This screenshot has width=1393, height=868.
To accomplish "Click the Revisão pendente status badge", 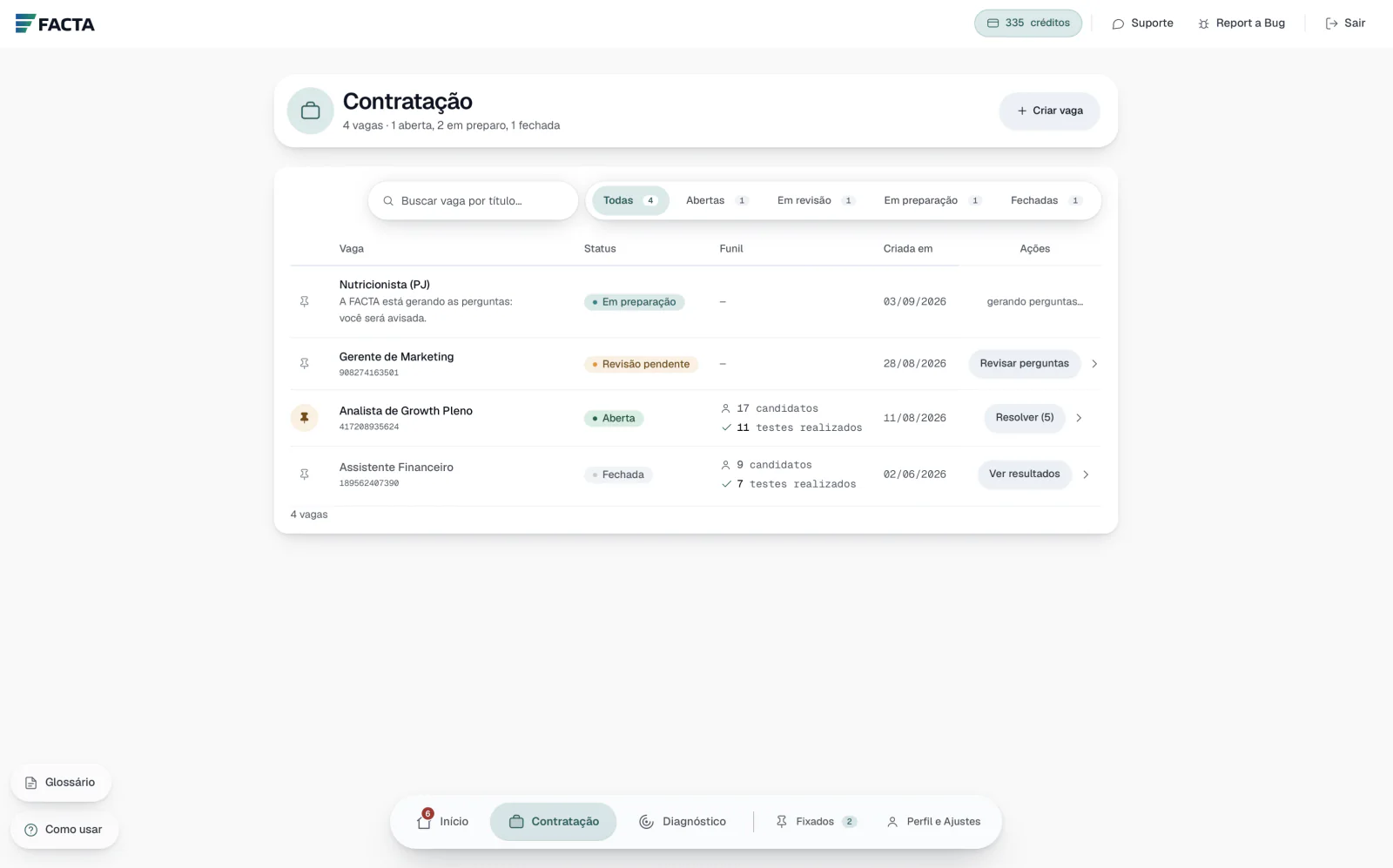I will (x=642, y=364).
